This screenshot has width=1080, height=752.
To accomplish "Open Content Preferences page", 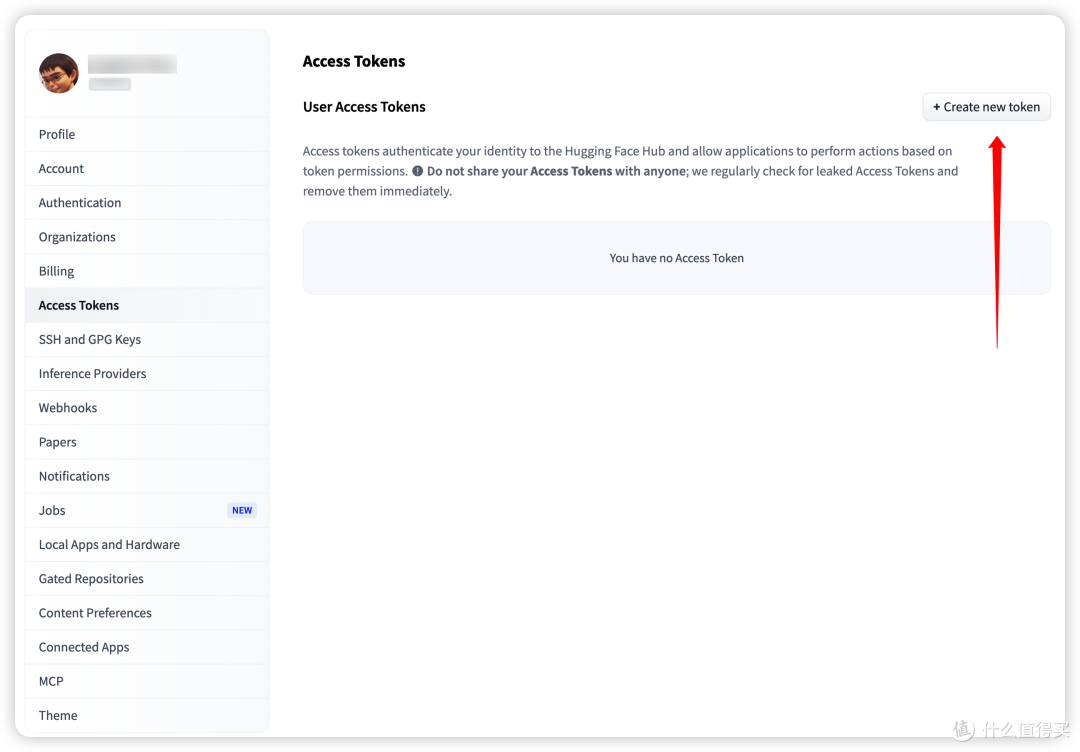I will coord(147,613).
